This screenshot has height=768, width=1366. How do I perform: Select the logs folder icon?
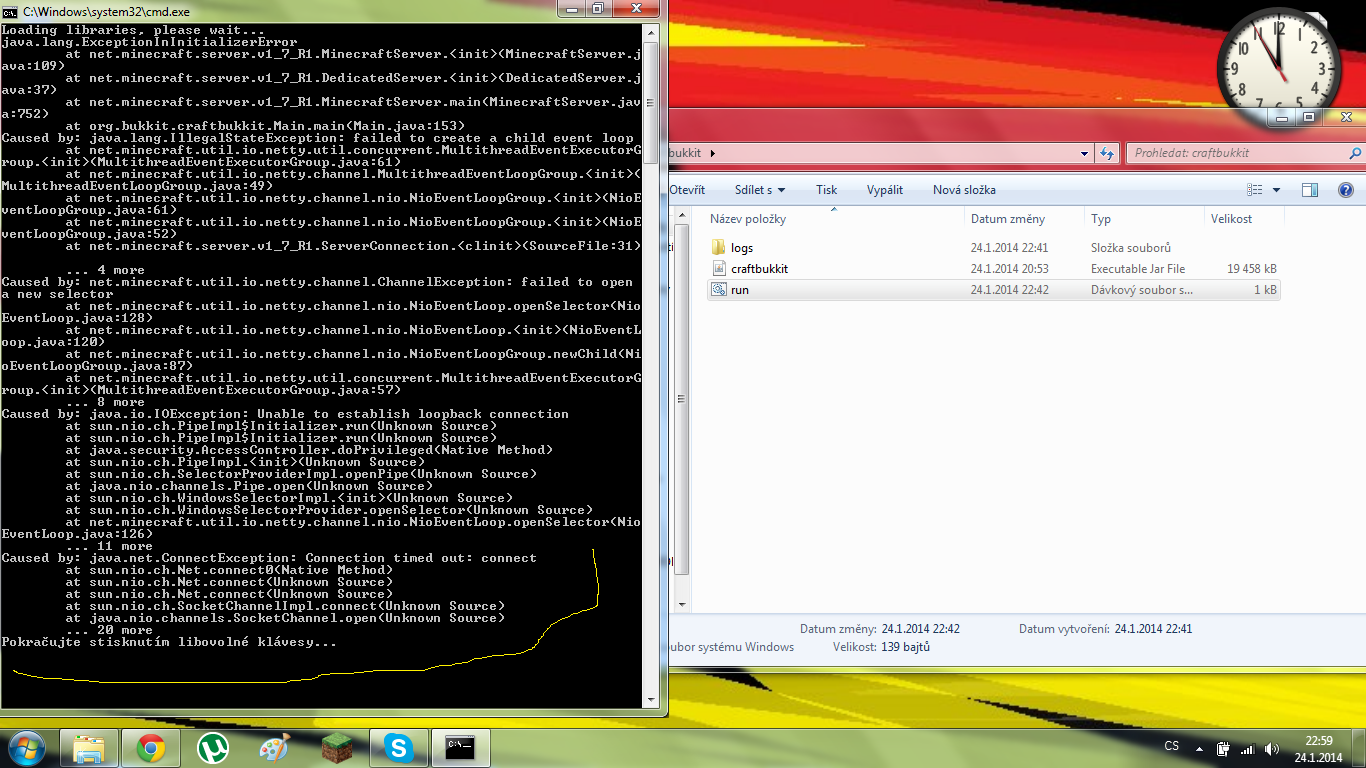[x=718, y=247]
